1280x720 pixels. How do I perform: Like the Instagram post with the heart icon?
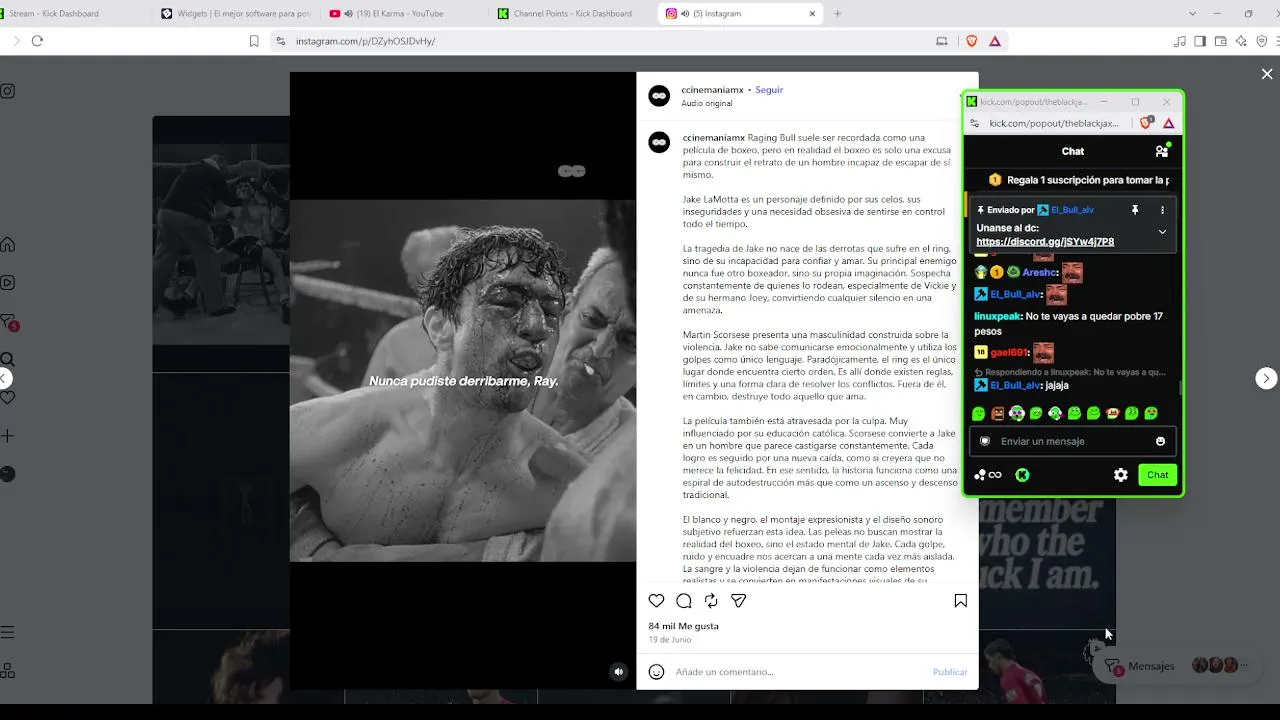point(656,601)
